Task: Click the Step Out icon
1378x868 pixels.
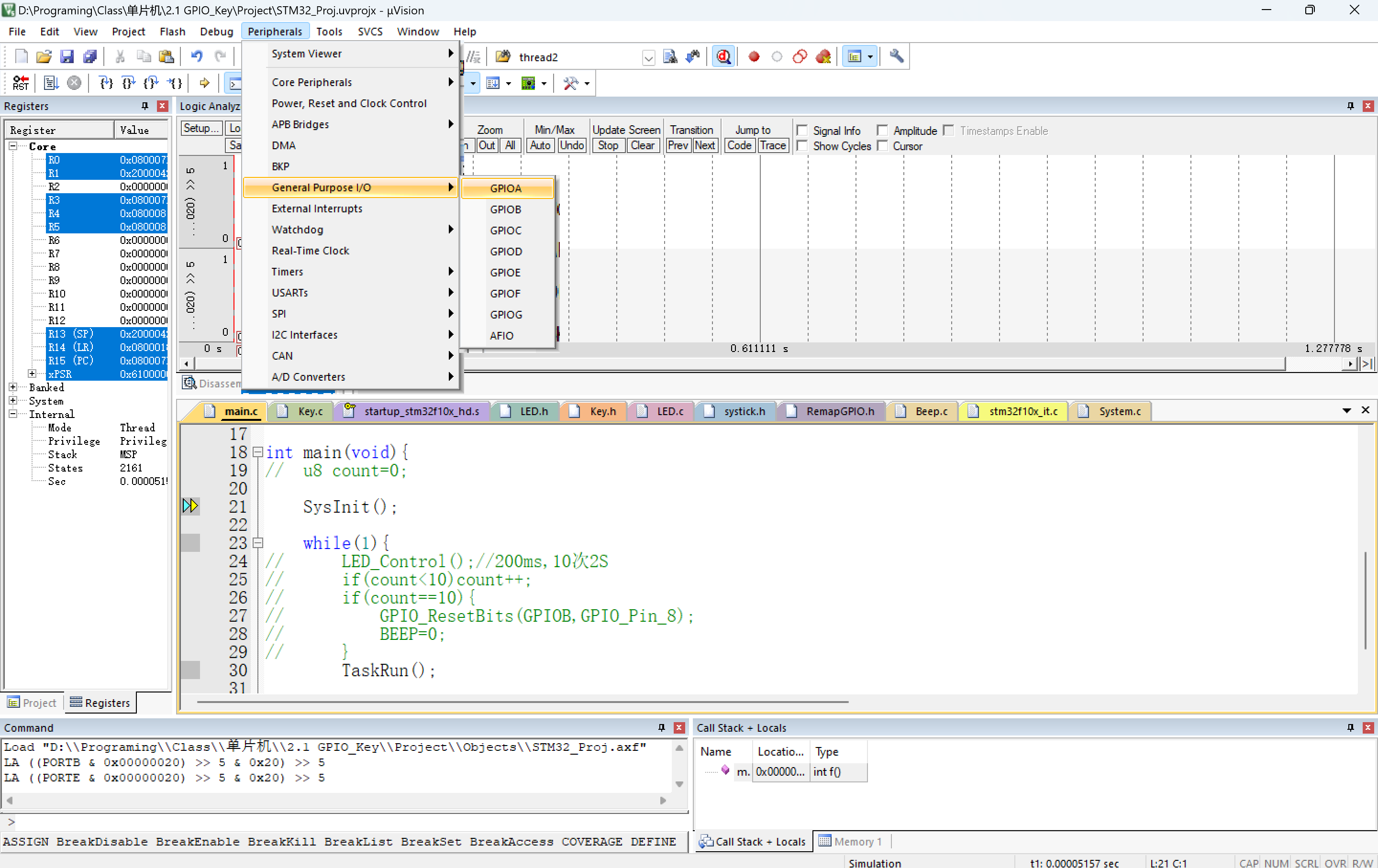Action: click(151, 84)
